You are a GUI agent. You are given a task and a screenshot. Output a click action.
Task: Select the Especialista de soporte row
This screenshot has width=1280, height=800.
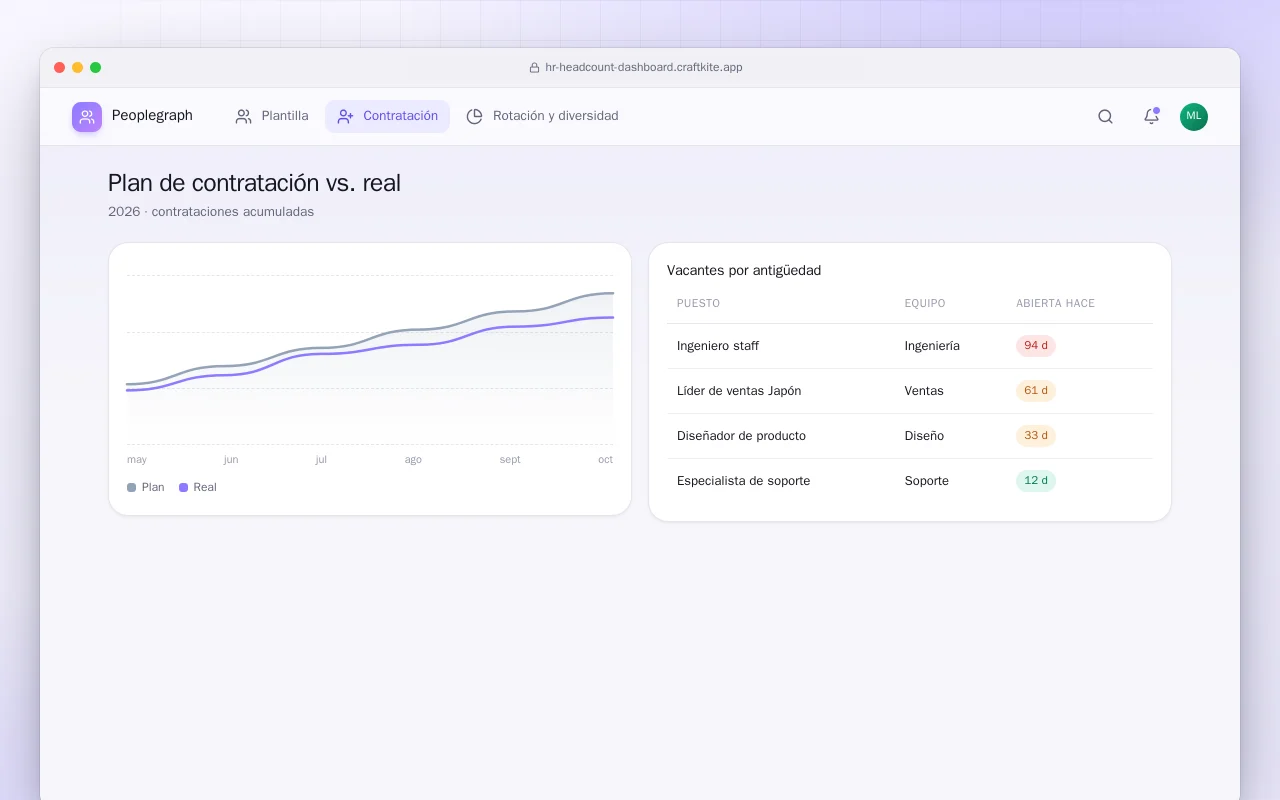tap(910, 481)
